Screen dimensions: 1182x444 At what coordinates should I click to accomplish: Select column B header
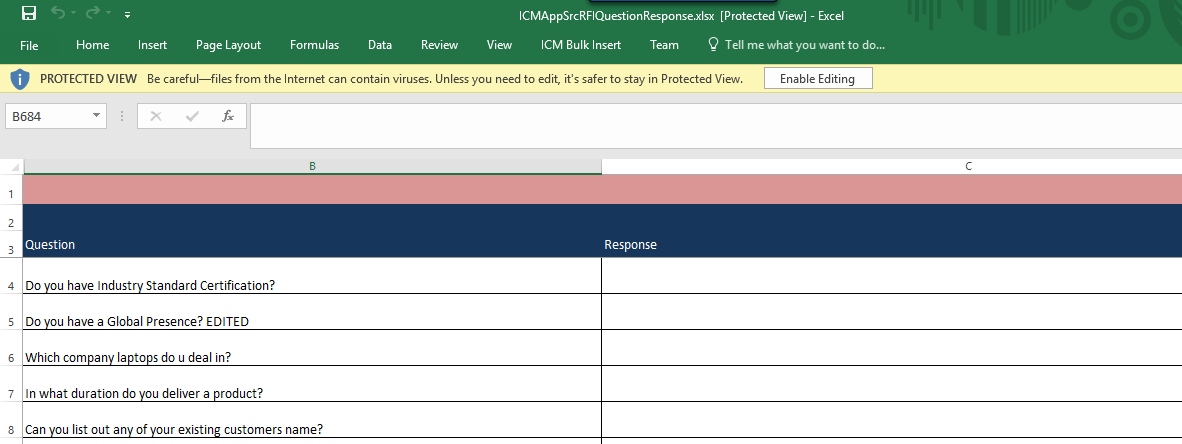coord(312,166)
